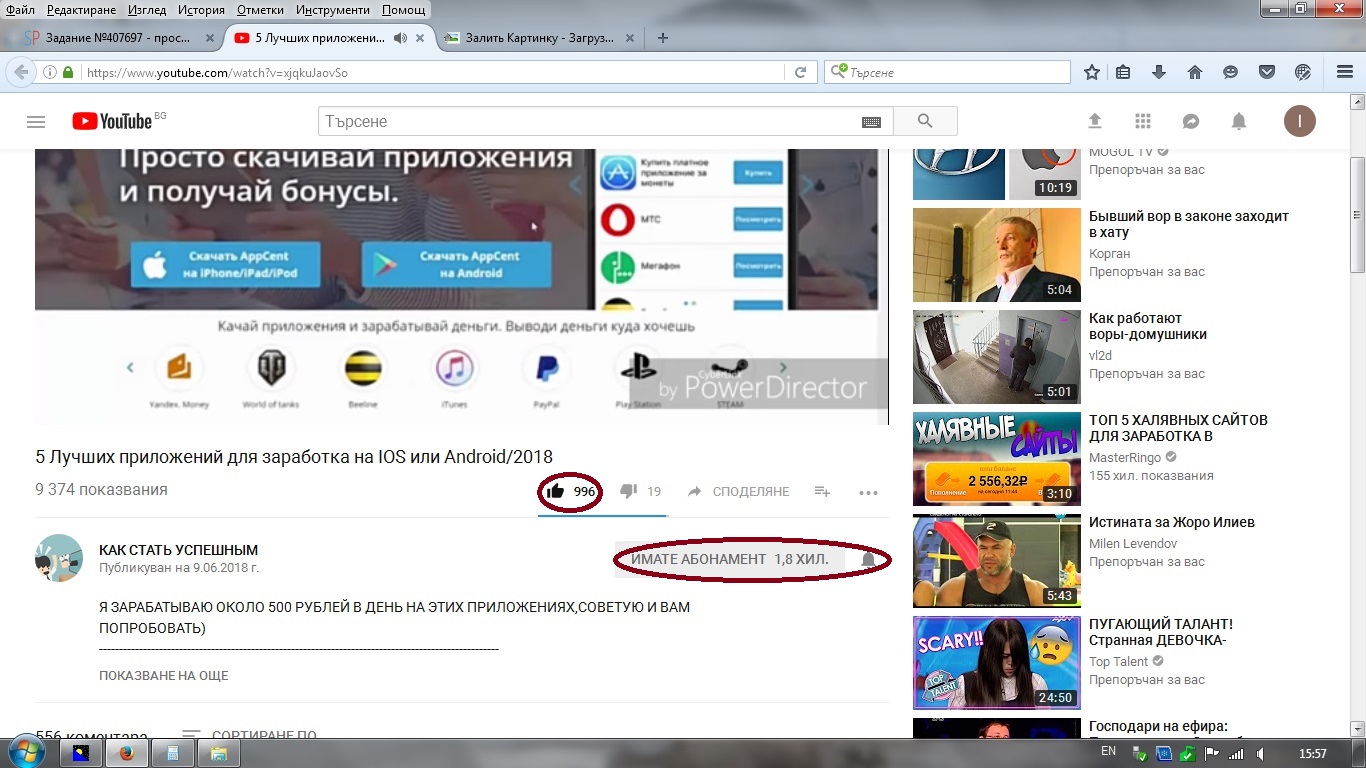
Task: Open Firefox from the taskbar
Action: point(127,754)
